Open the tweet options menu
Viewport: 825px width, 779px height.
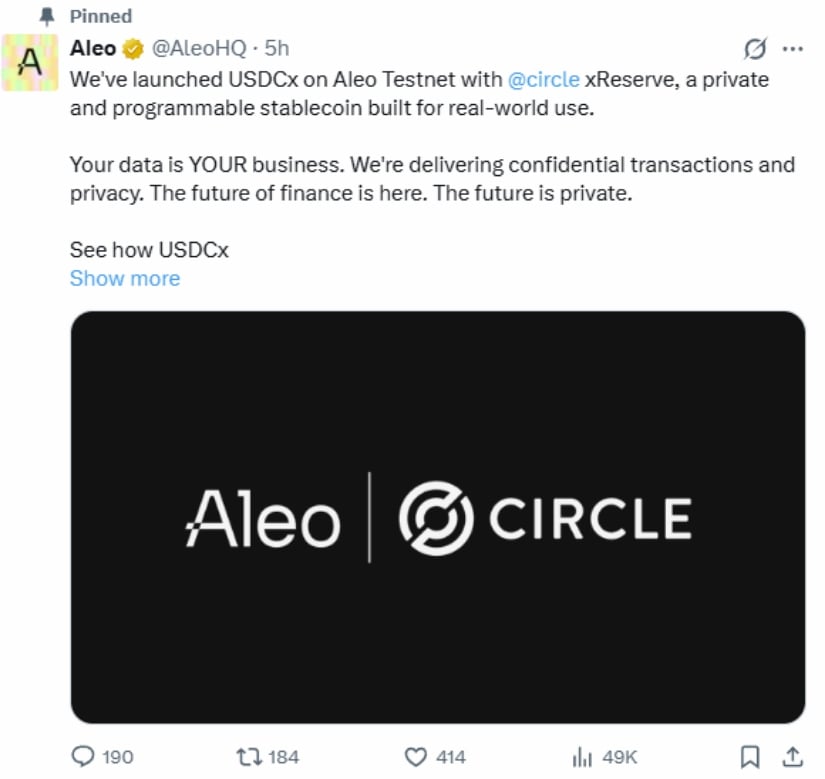point(793,48)
